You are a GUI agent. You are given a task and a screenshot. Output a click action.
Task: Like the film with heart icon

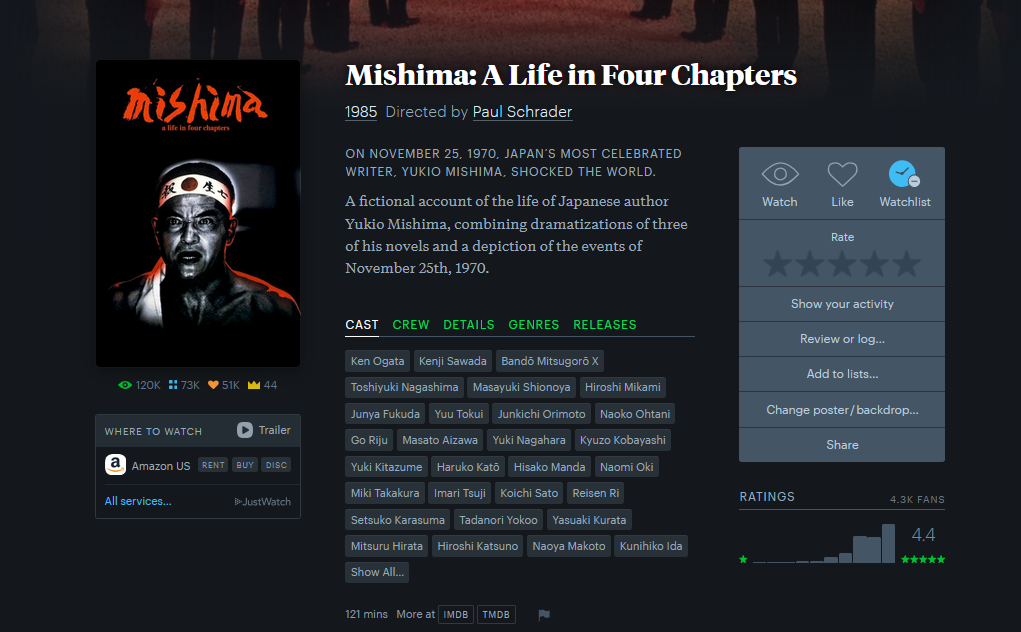[x=842, y=174]
